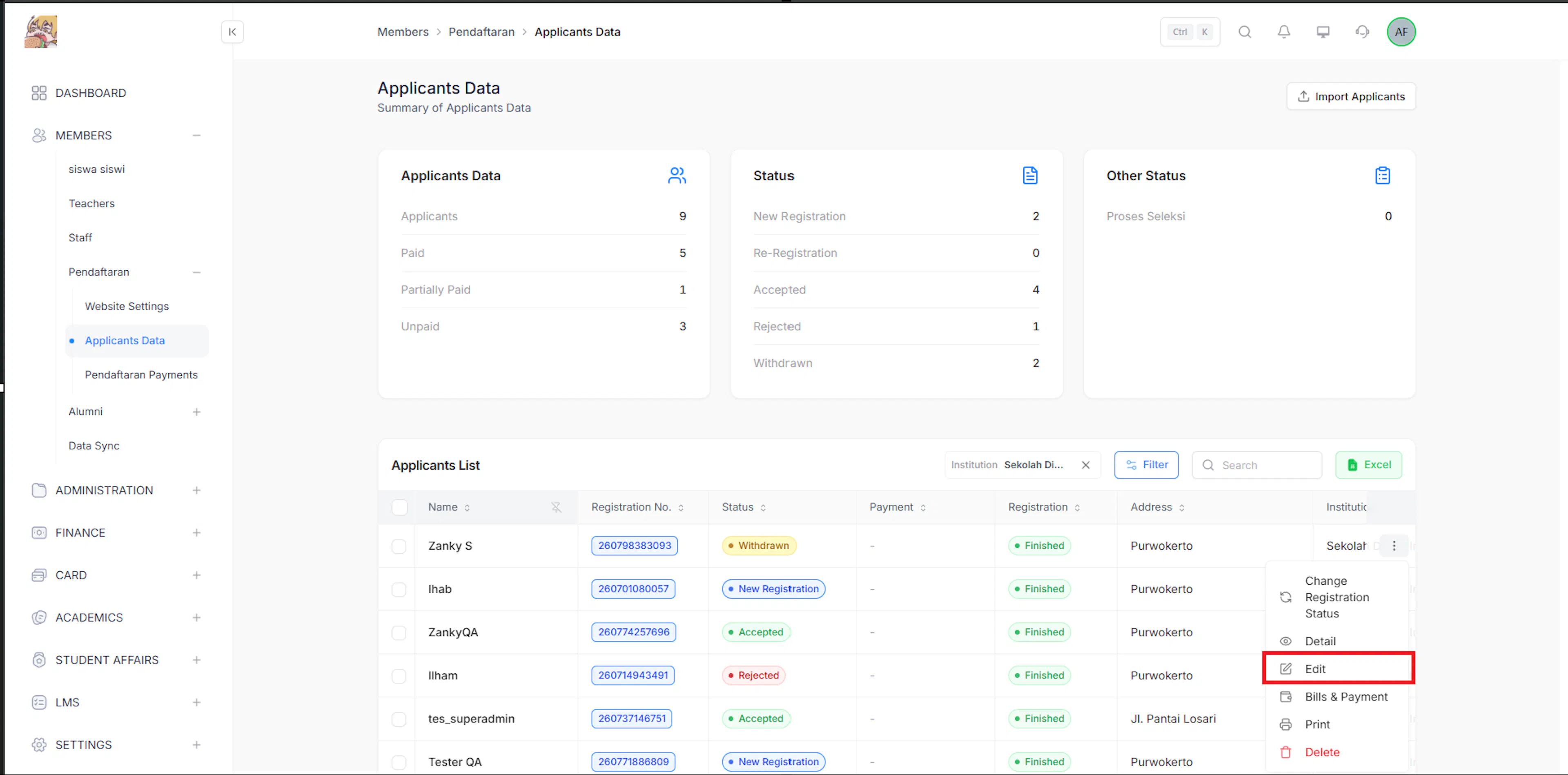Click the Student Affairs sidebar icon
Screen dimensions: 1568x775
coord(39,660)
